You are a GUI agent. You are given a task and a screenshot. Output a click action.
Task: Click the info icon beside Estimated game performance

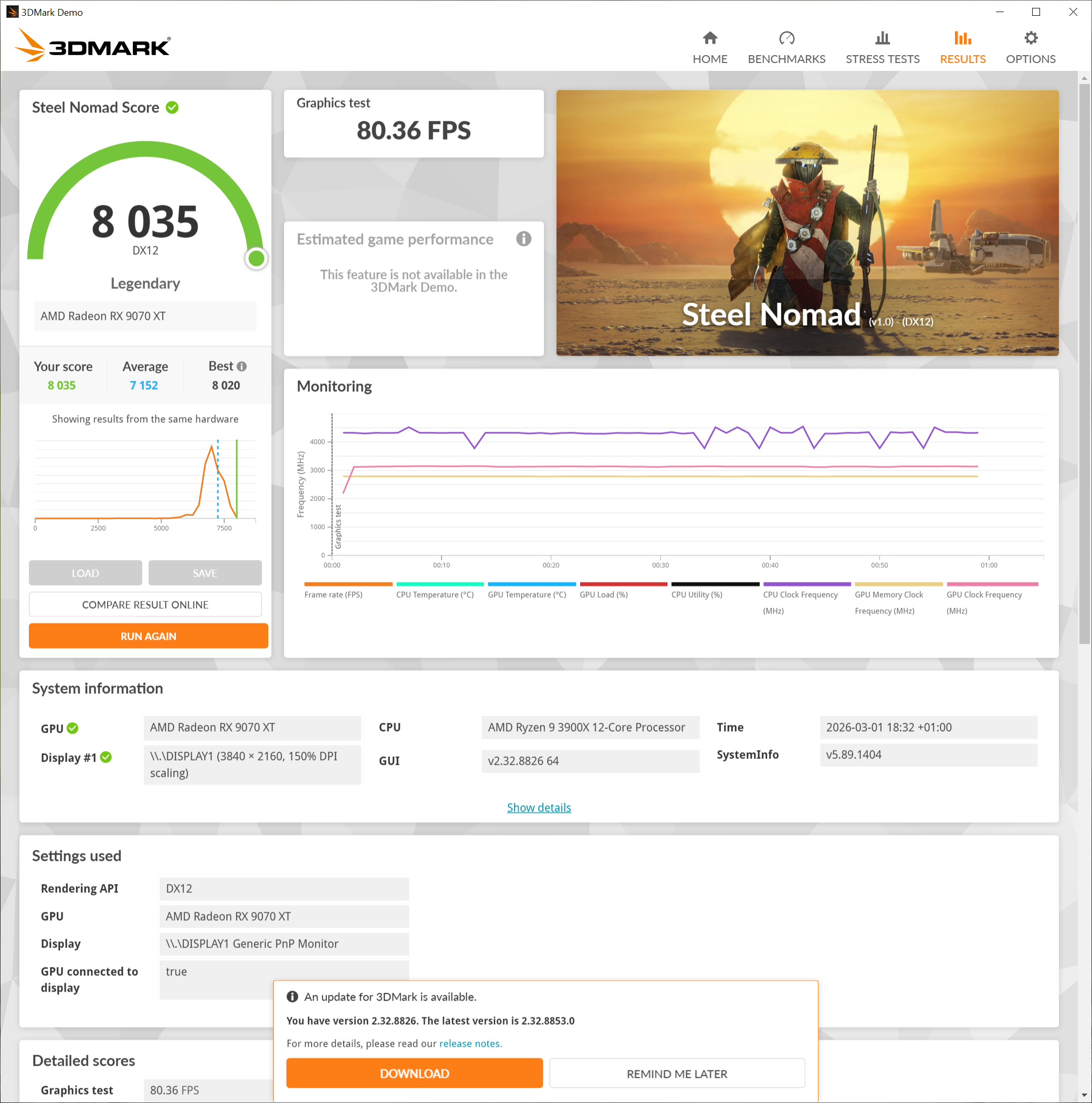point(523,239)
